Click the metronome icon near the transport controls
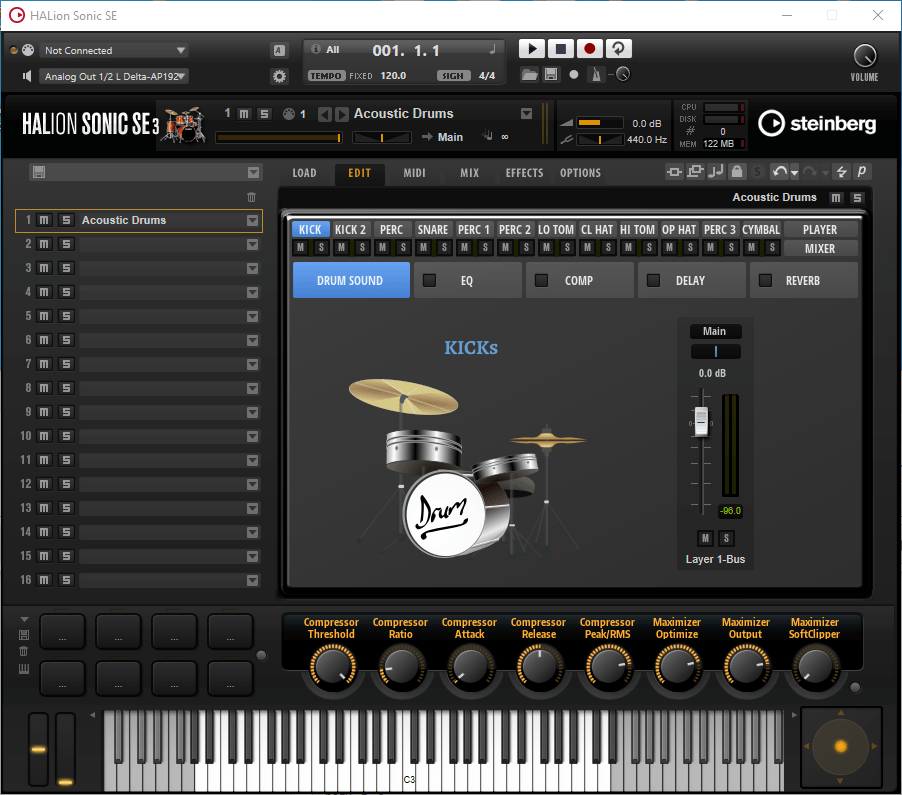The image size is (902, 795). tap(594, 73)
